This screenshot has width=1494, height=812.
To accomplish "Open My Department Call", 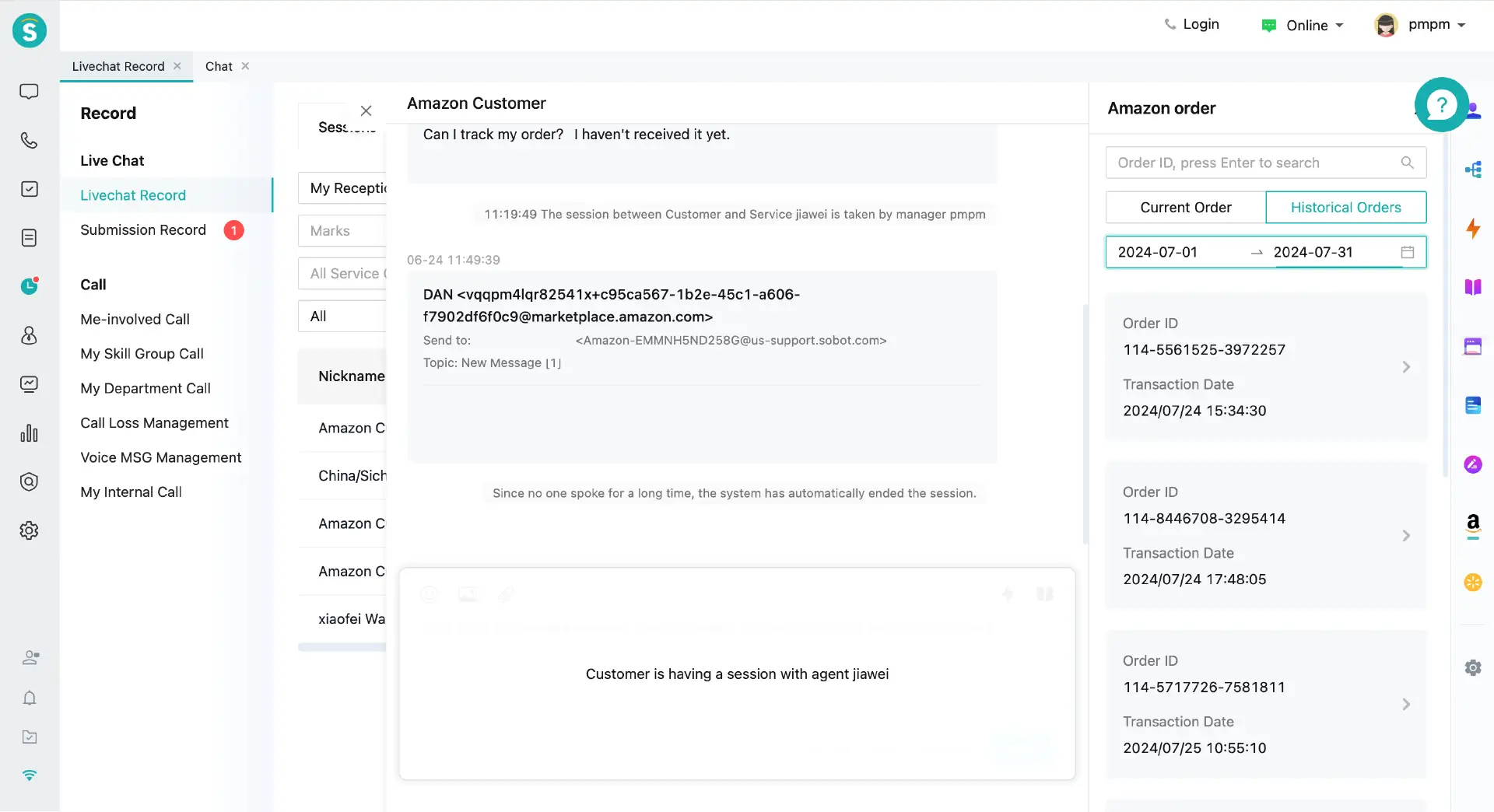I will pos(145,389).
